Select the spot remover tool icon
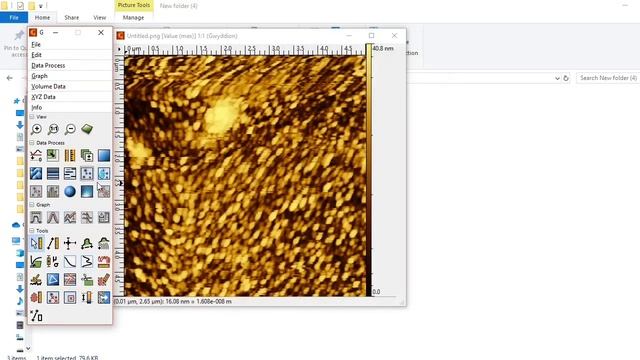This screenshot has height=360, width=640. (53, 298)
